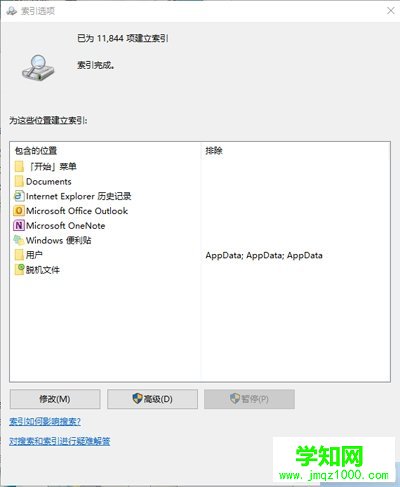Select the Windows 便利贴 sticky notes icon
The width and height of the screenshot is (400, 487).
[x=19, y=240]
